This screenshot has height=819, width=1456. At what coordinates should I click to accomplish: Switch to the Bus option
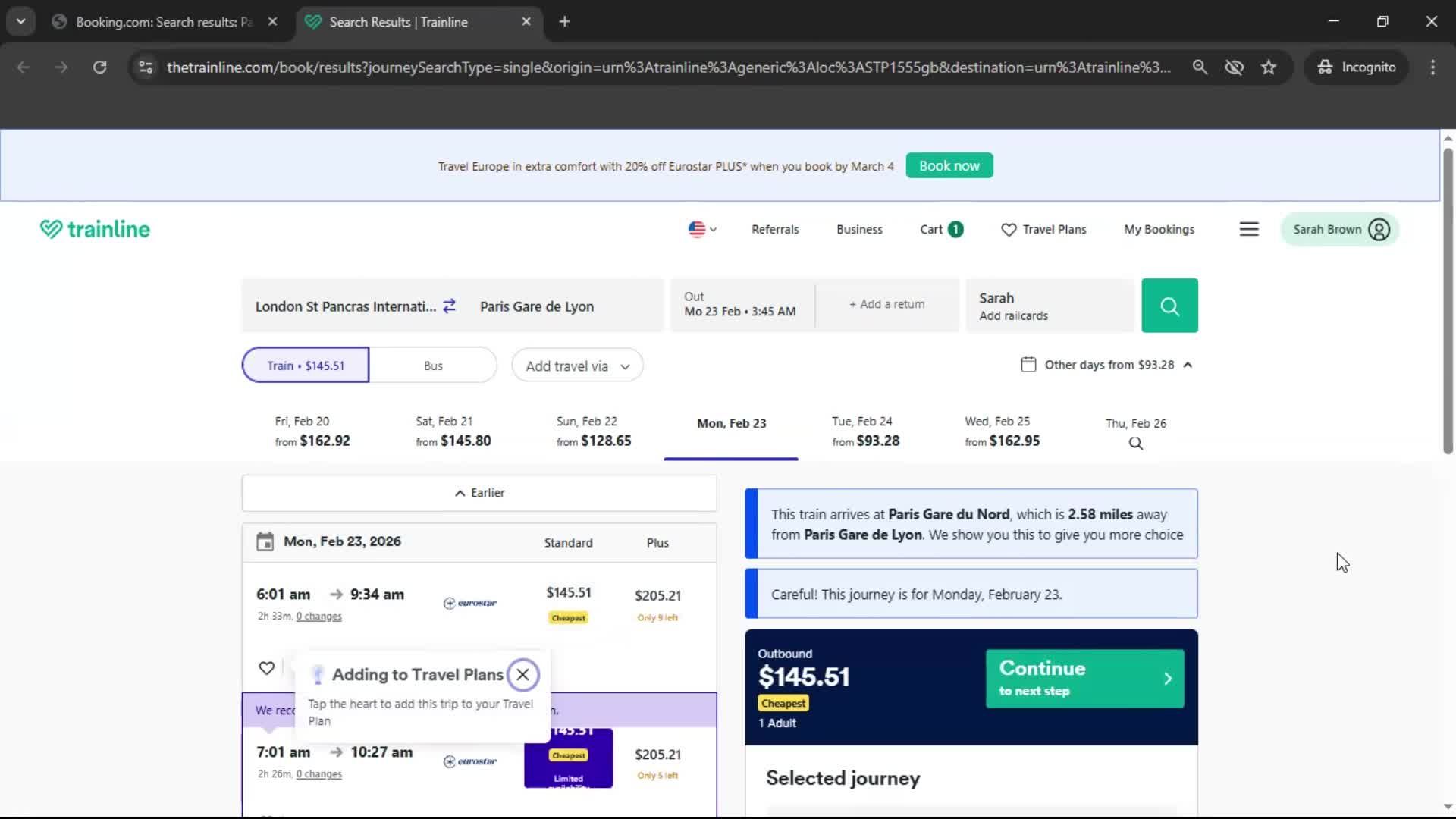(433, 366)
